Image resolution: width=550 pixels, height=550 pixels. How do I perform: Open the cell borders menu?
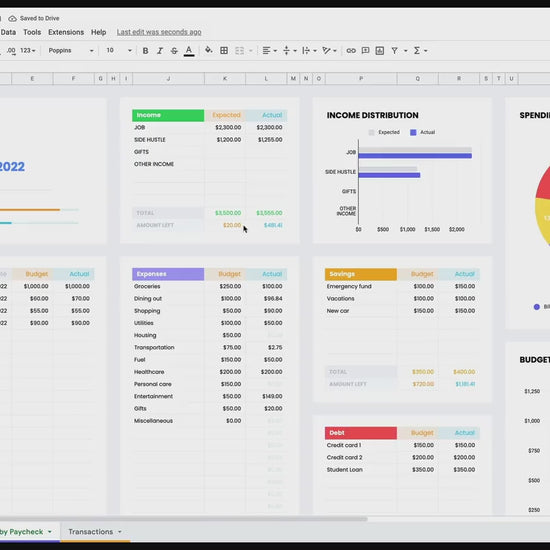(x=224, y=51)
